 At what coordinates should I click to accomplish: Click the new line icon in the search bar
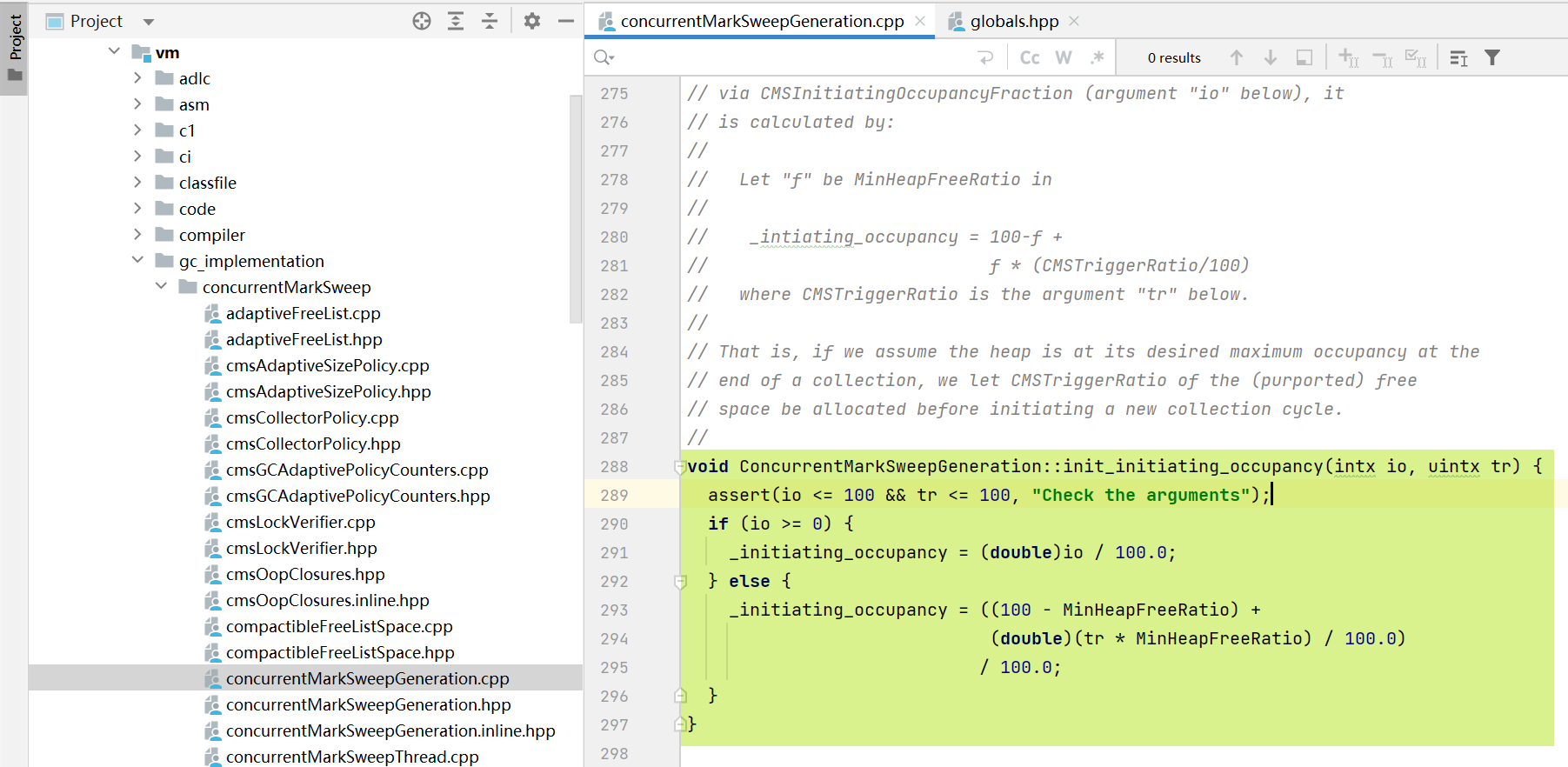tap(985, 57)
